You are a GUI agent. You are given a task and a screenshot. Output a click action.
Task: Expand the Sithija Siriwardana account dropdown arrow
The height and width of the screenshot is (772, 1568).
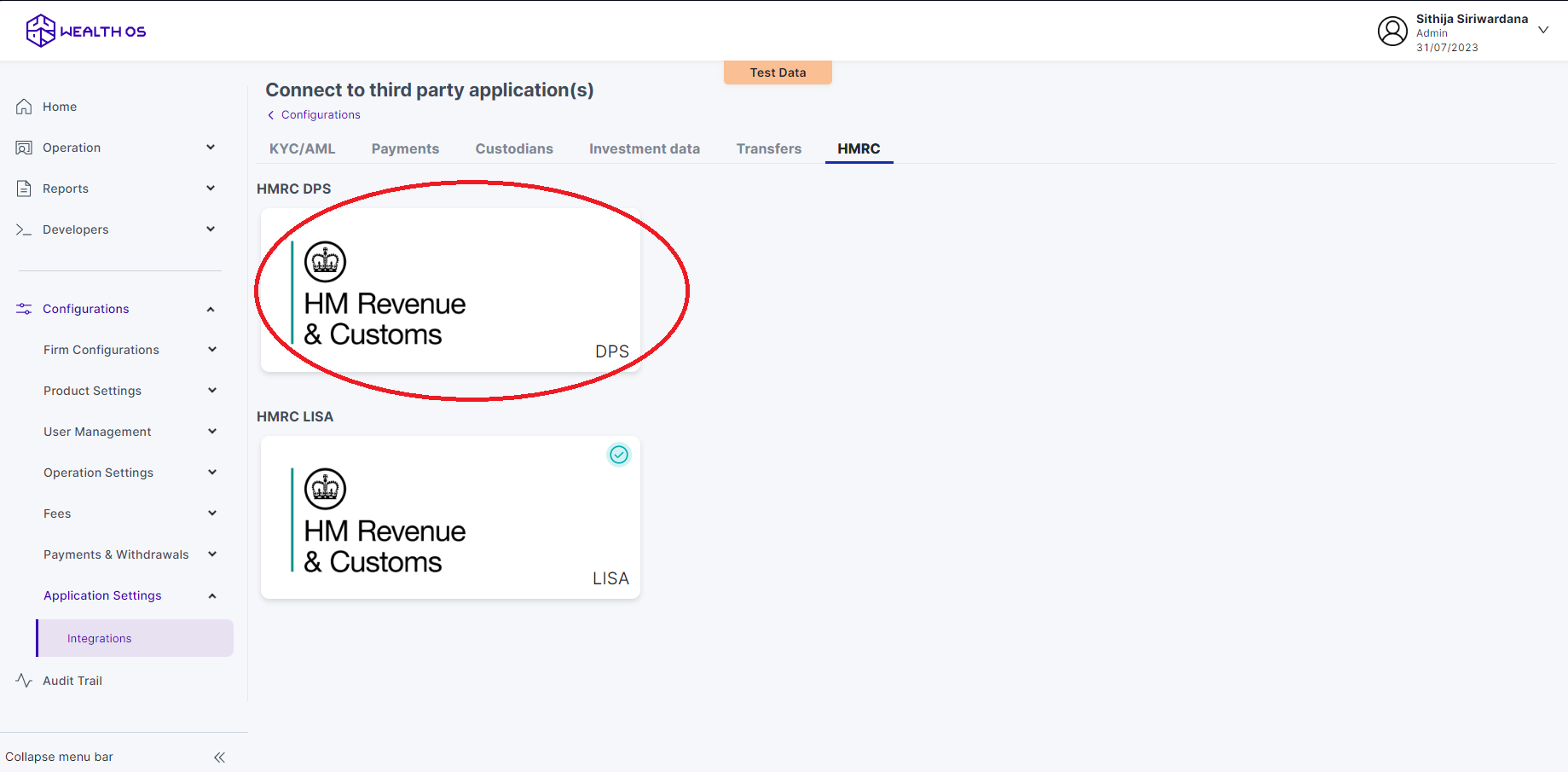(x=1543, y=30)
